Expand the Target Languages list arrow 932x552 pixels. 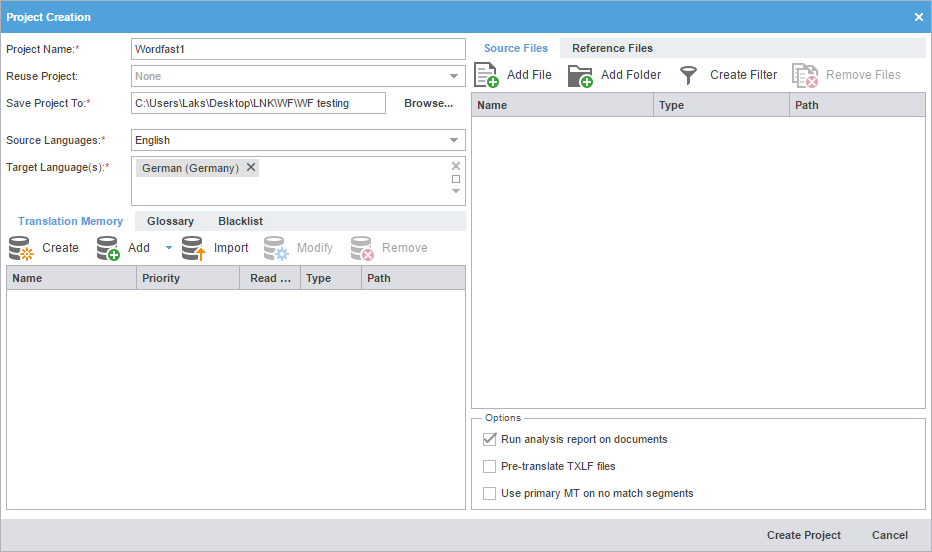456,191
